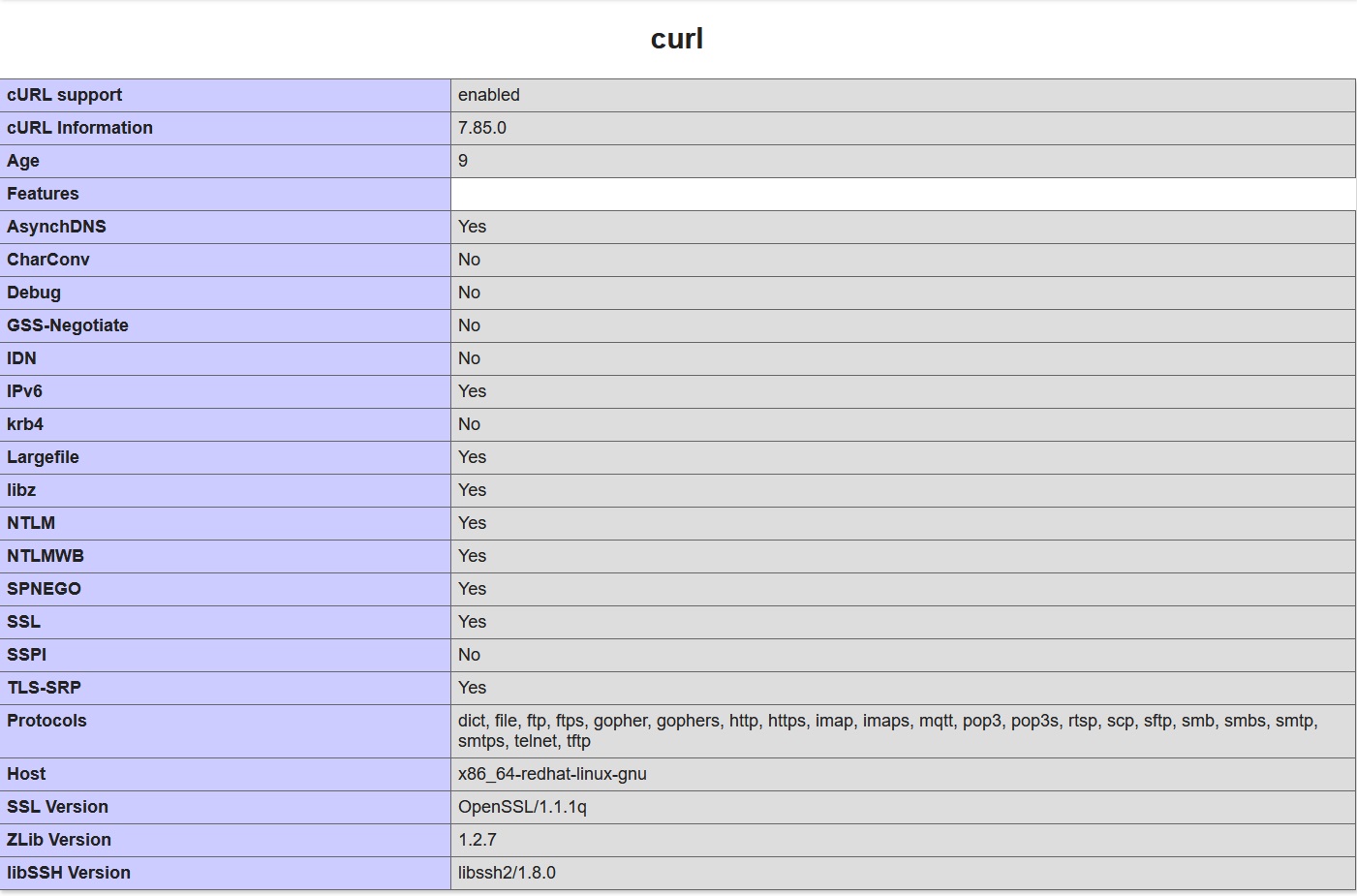Click the host value 'x86_64-redhat-linux-gnu'
This screenshot has width=1357, height=896.
click(x=552, y=774)
